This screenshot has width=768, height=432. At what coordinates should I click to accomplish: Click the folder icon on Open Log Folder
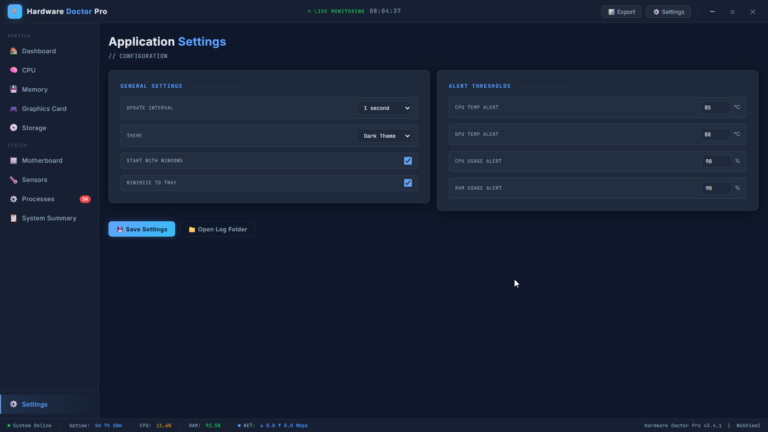(x=192, y=229)
